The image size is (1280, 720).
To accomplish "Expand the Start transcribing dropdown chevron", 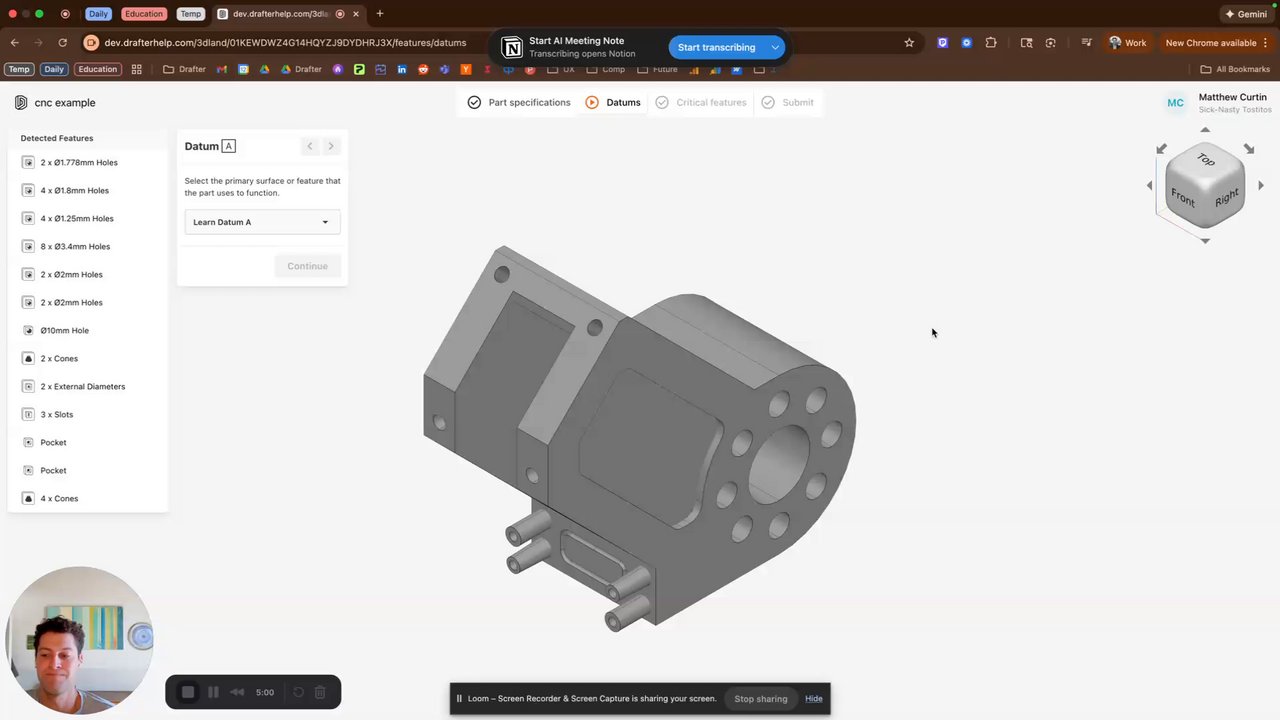I will (775, 47).
